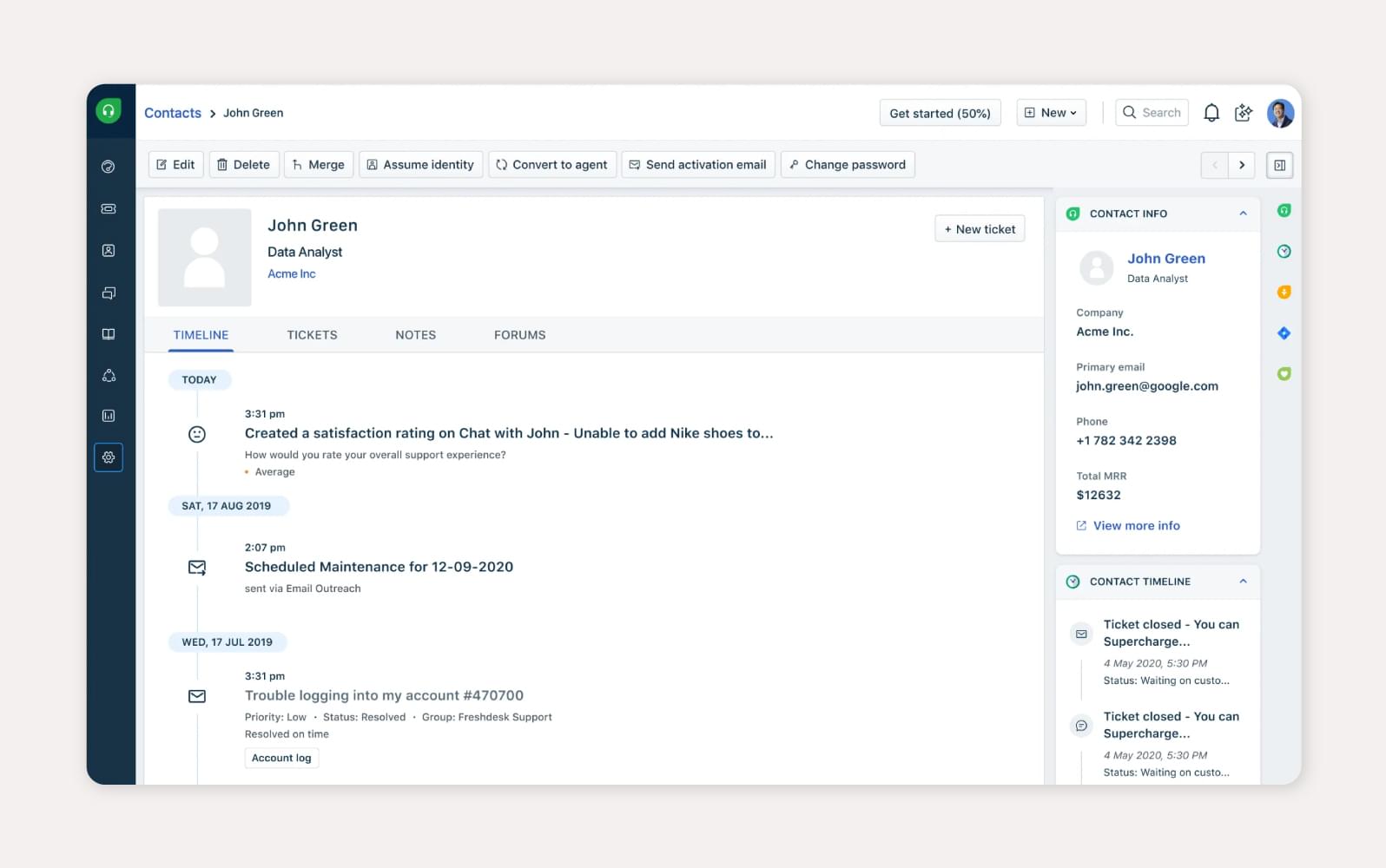1386x868 pixels.
Task: Click View more info link
Action: click(1128, 526)
